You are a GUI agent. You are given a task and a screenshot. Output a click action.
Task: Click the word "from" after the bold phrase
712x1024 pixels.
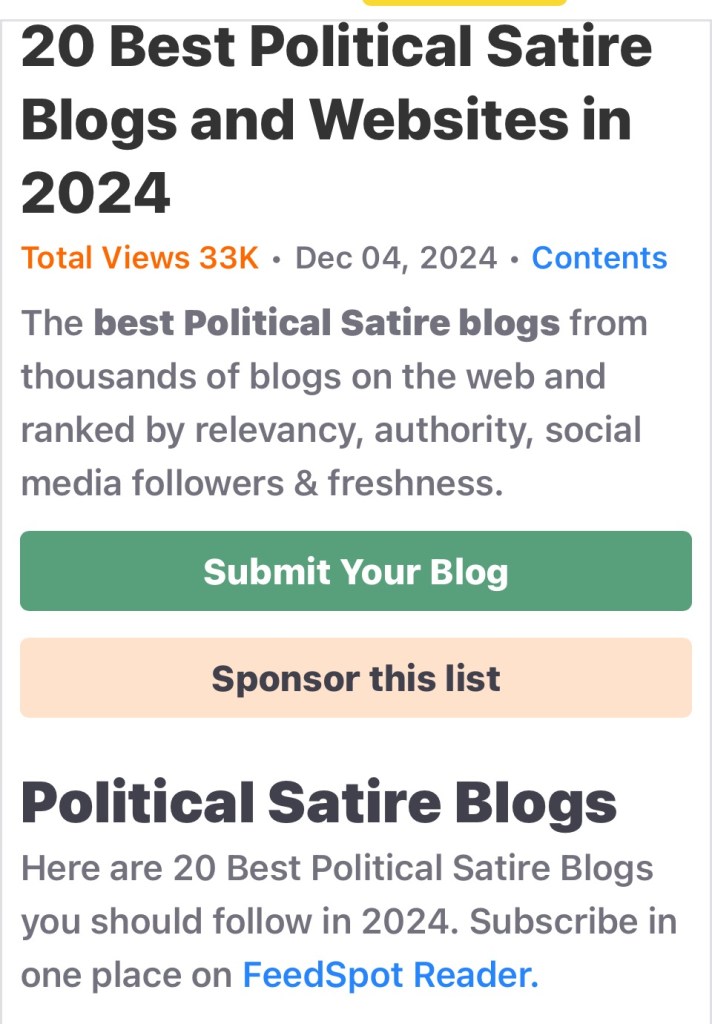click(x=608, y=324)
